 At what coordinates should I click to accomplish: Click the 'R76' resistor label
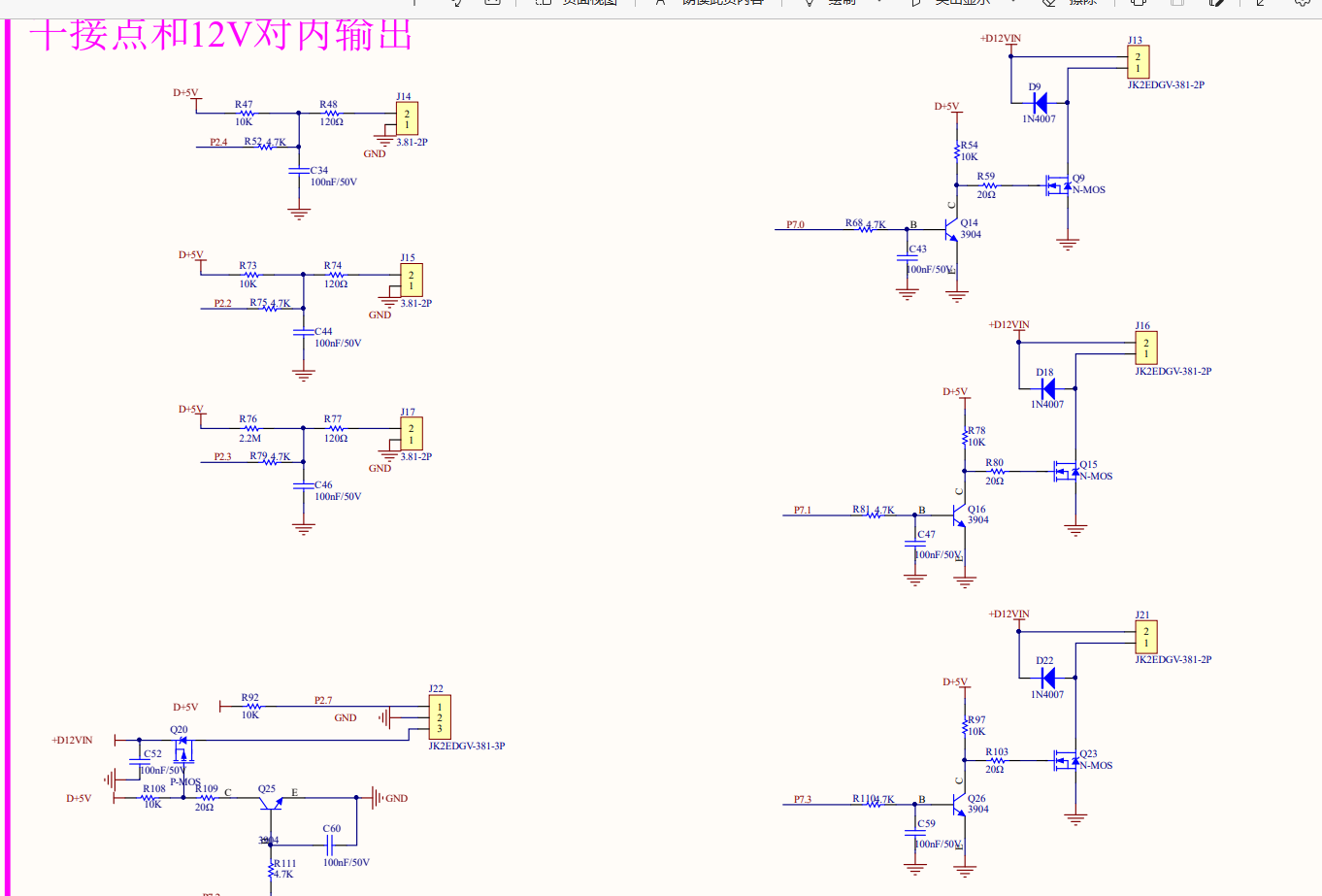tap(248, 419)
